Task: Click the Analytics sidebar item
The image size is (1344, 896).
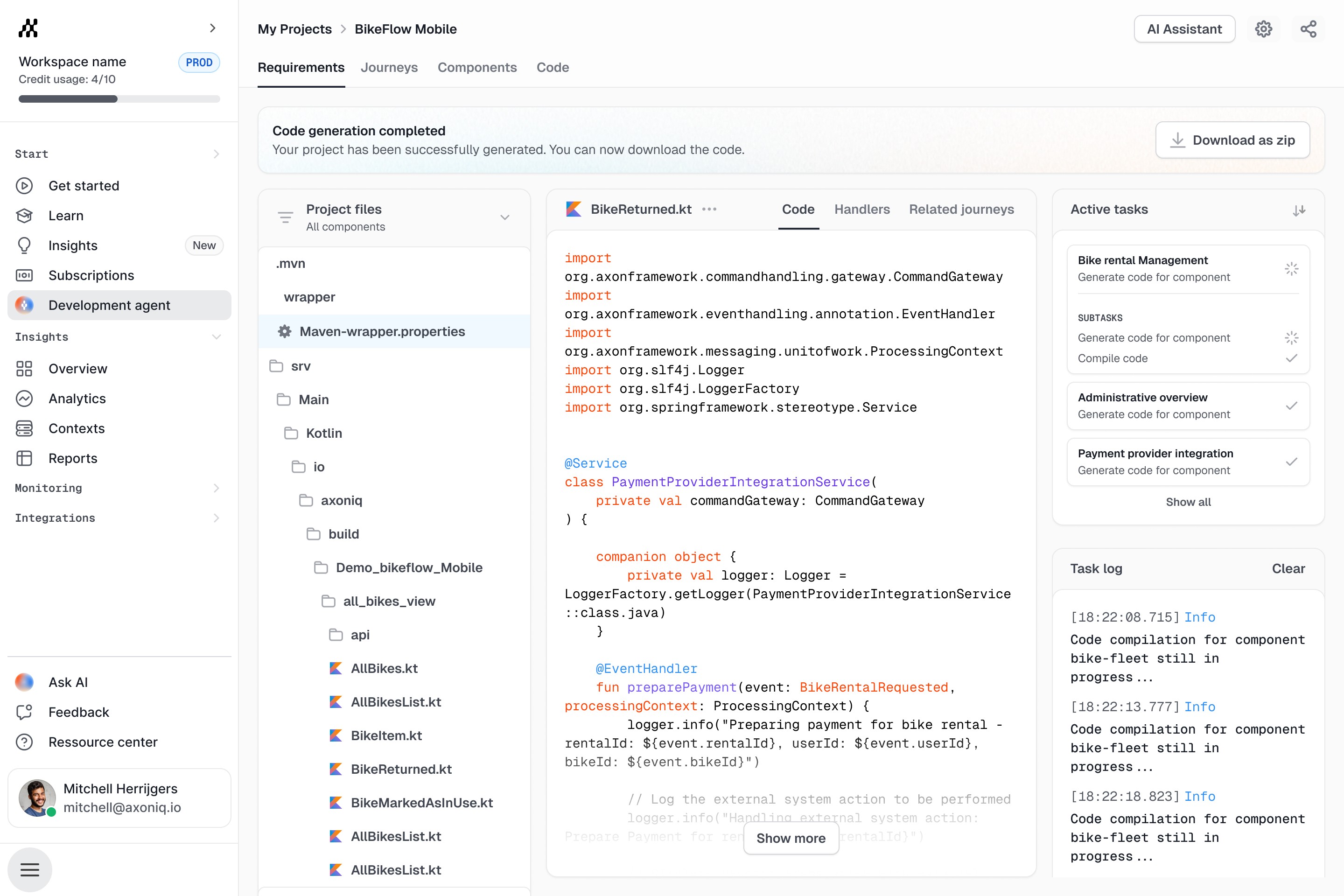Action: (x=77, y=398)
